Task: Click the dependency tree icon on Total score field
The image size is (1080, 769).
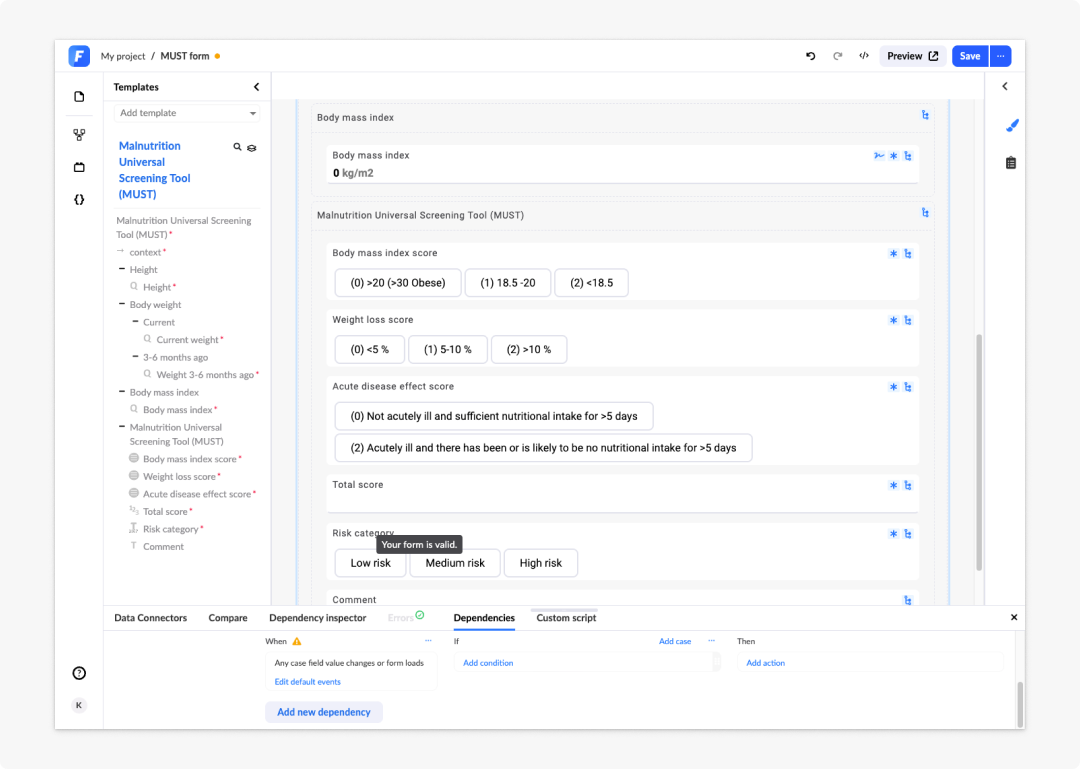Action: pos(908,486)
